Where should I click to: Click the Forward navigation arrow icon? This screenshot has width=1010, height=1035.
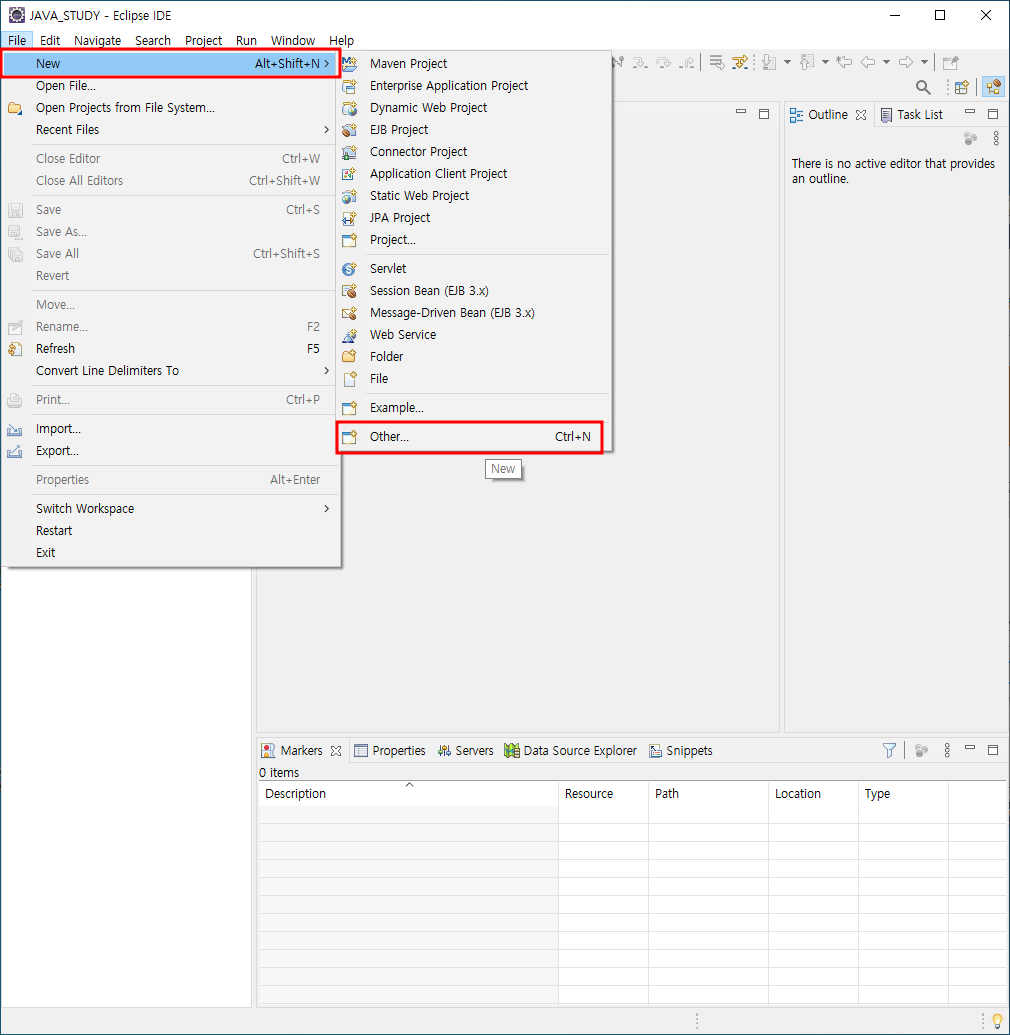(x=906, y=63)
